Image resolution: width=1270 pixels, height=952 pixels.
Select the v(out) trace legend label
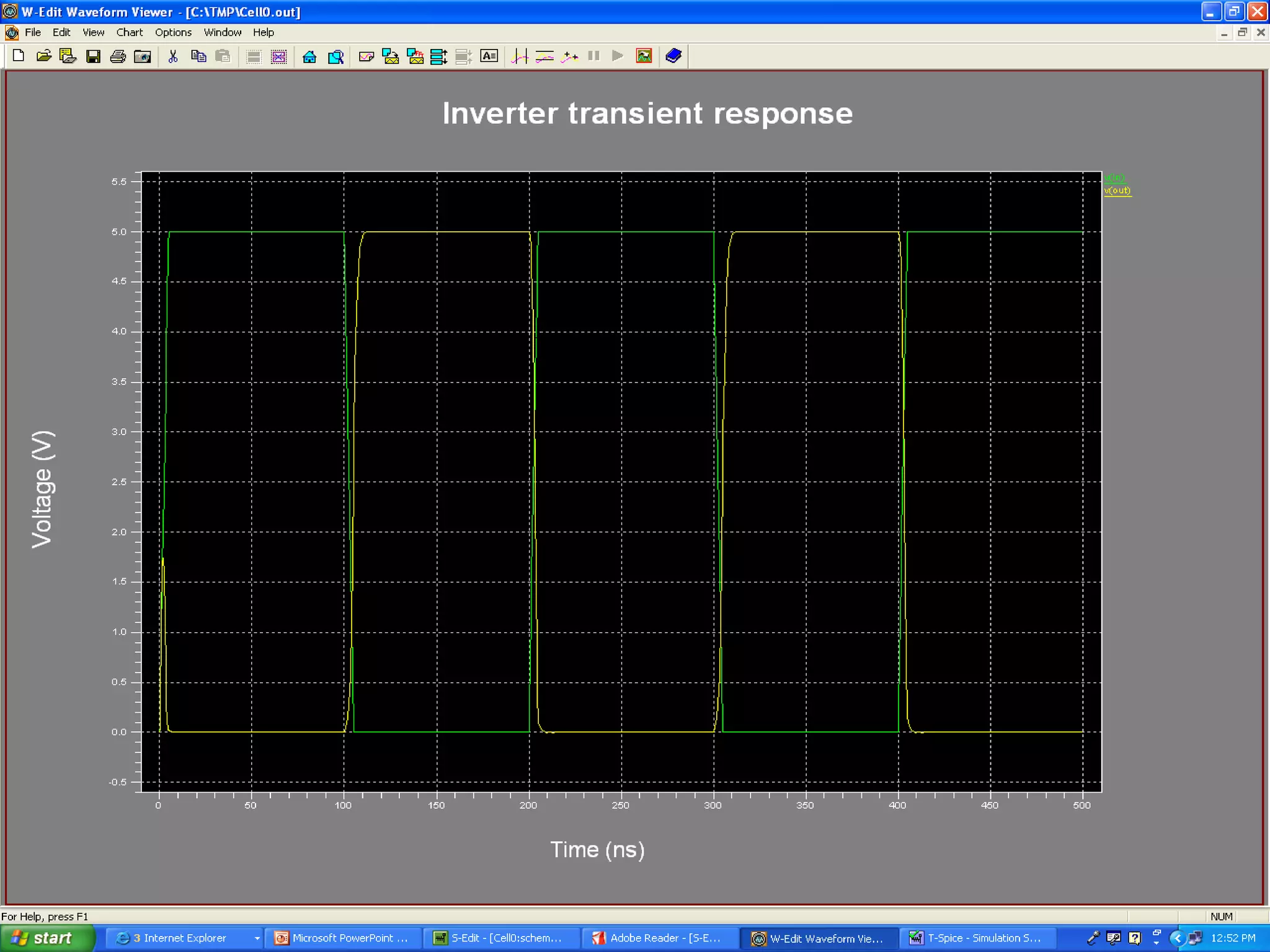point(1117,190)
